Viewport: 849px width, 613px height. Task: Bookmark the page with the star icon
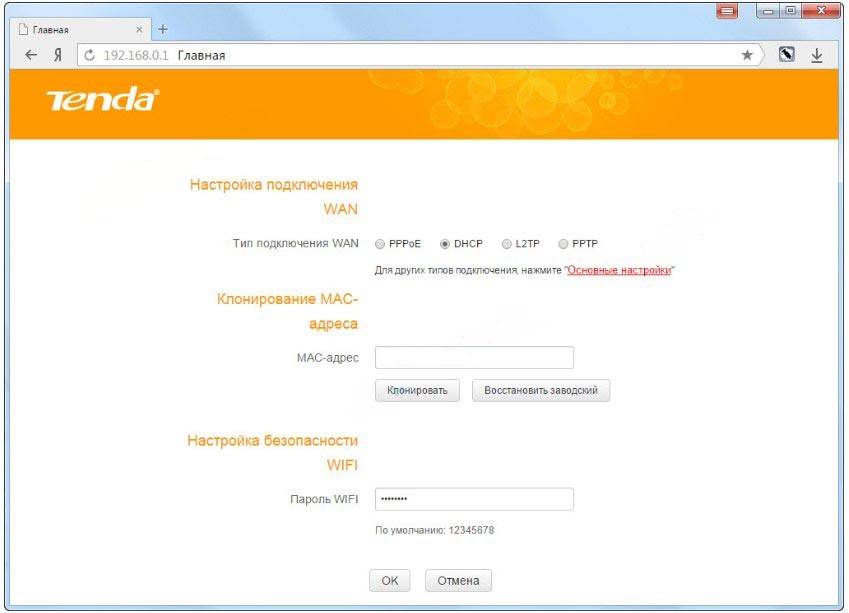[x=747, y=56]
